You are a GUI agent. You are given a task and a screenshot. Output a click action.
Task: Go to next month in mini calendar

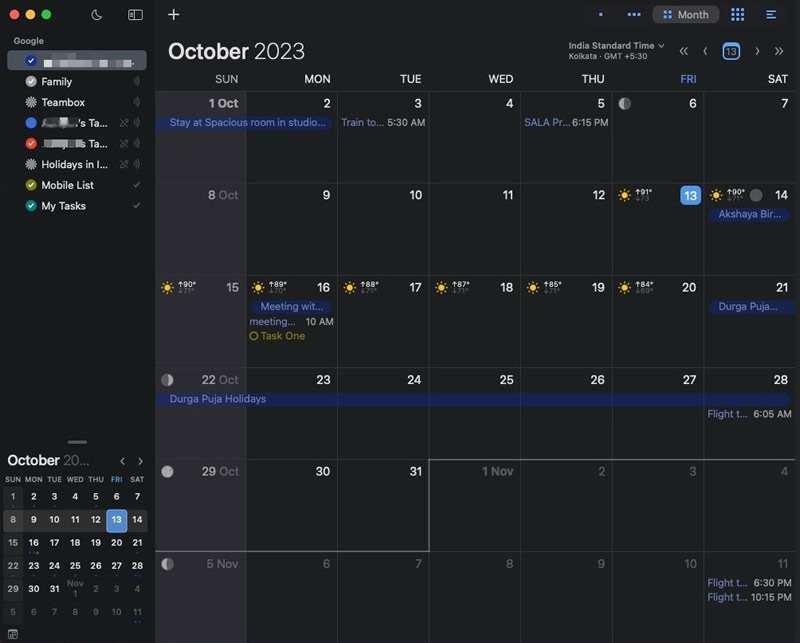140,461
